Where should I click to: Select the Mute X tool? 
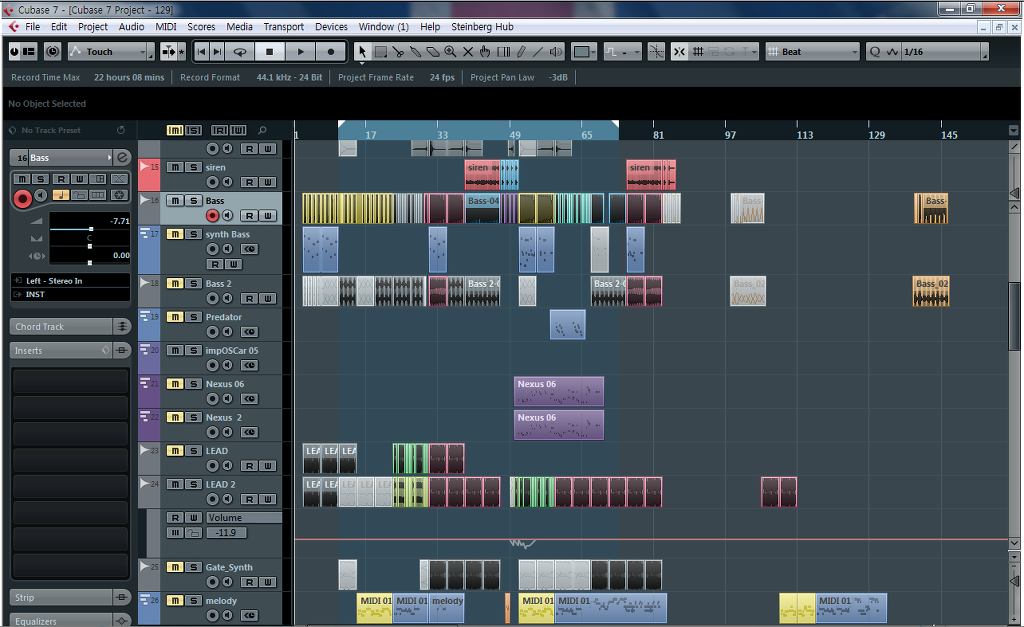[x=468, y=52]
